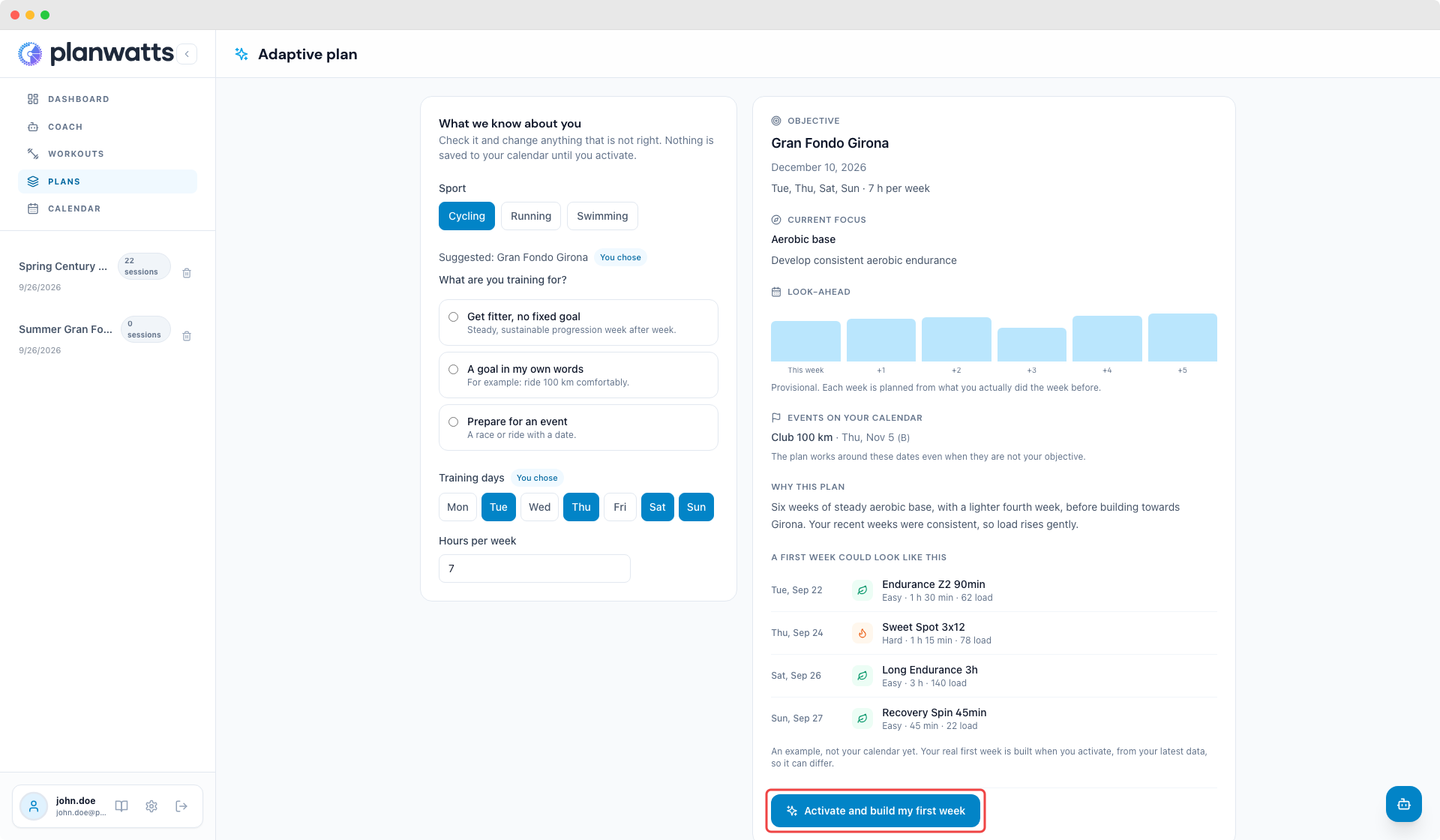This screenshot has width=1440, height=840.
Task: Click the sparkle icon in Activate button
Action: point(792,811)
